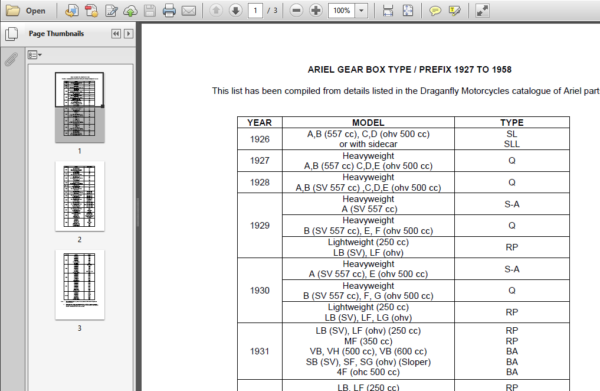Zoom in with the plus button
The width and height of the screenshot is (600, 391).
[316, 10]
